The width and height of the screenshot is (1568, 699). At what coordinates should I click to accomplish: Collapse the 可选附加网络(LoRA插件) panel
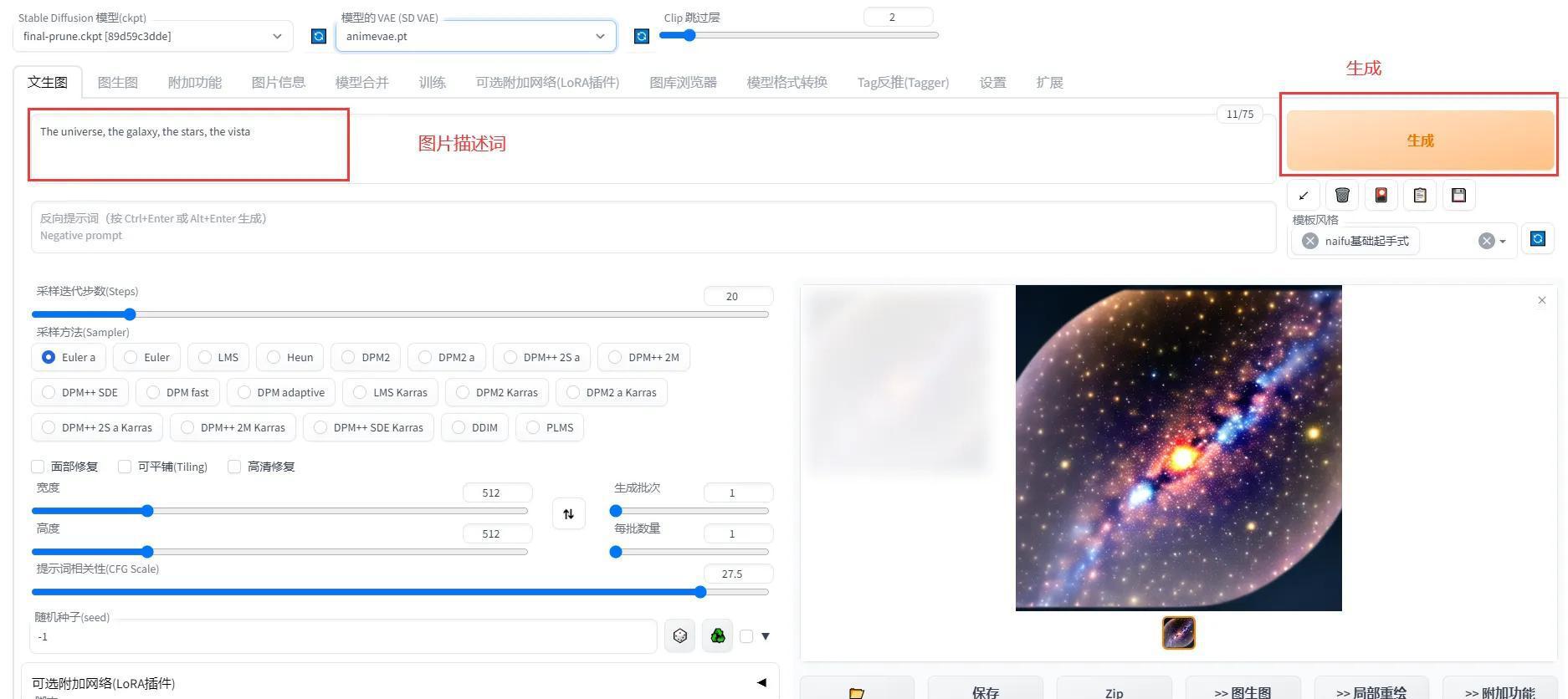tap(761, 682)
